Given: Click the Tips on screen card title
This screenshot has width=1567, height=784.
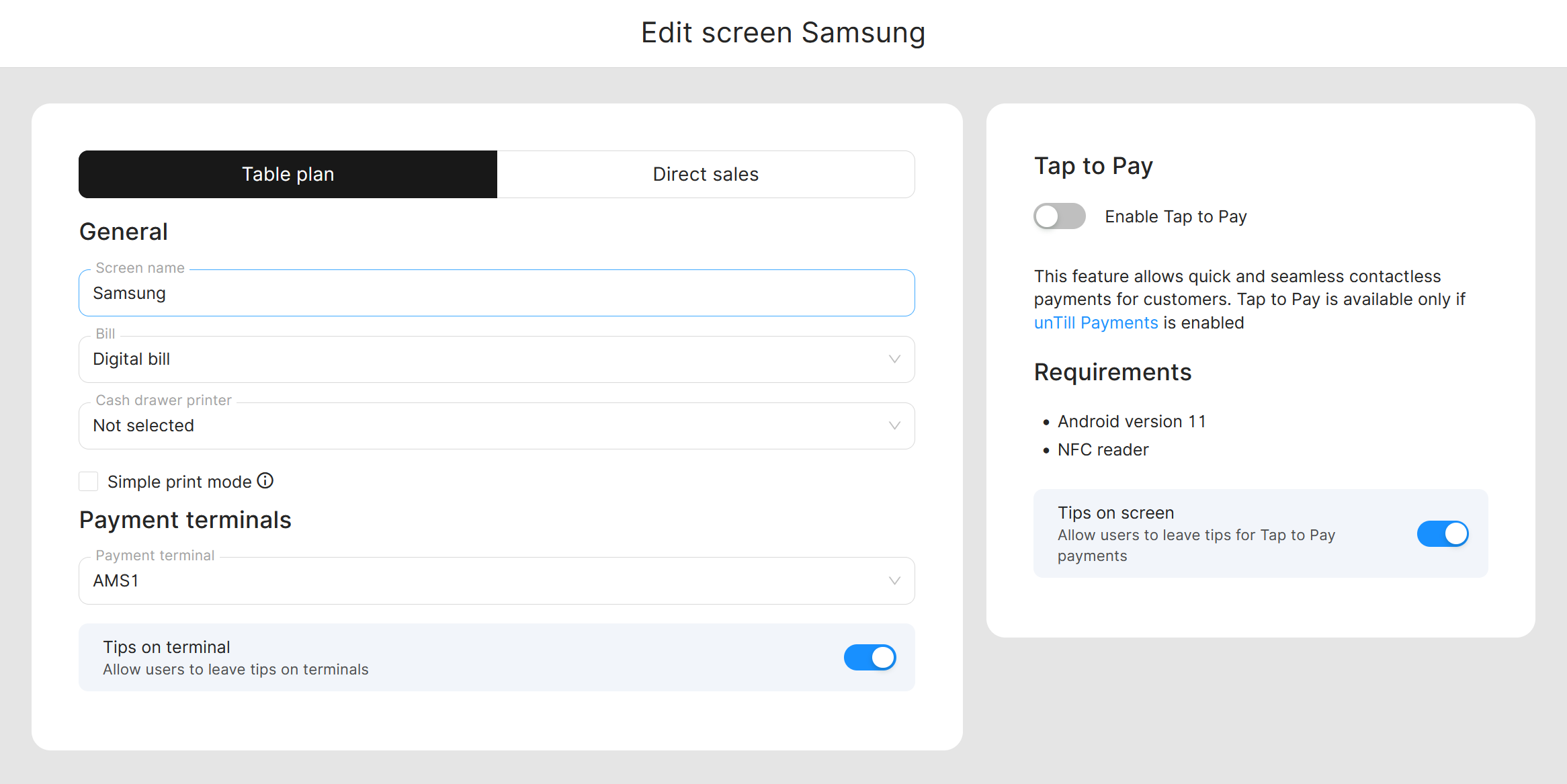Looking at the screenshot, I should (1115, 513).
